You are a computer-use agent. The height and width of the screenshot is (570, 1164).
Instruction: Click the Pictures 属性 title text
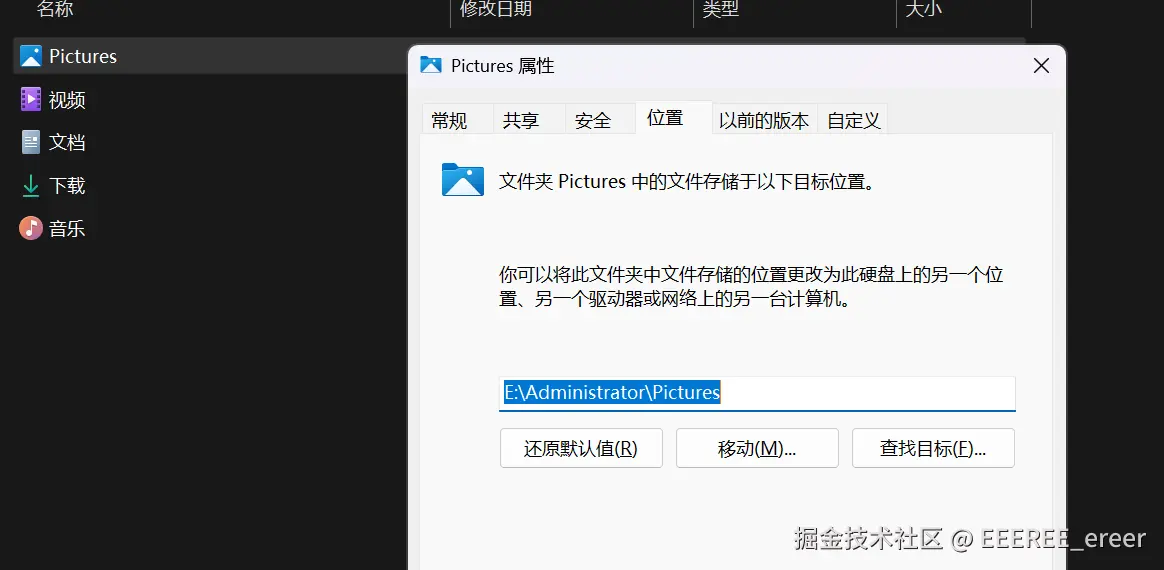(x=503, y=66)
